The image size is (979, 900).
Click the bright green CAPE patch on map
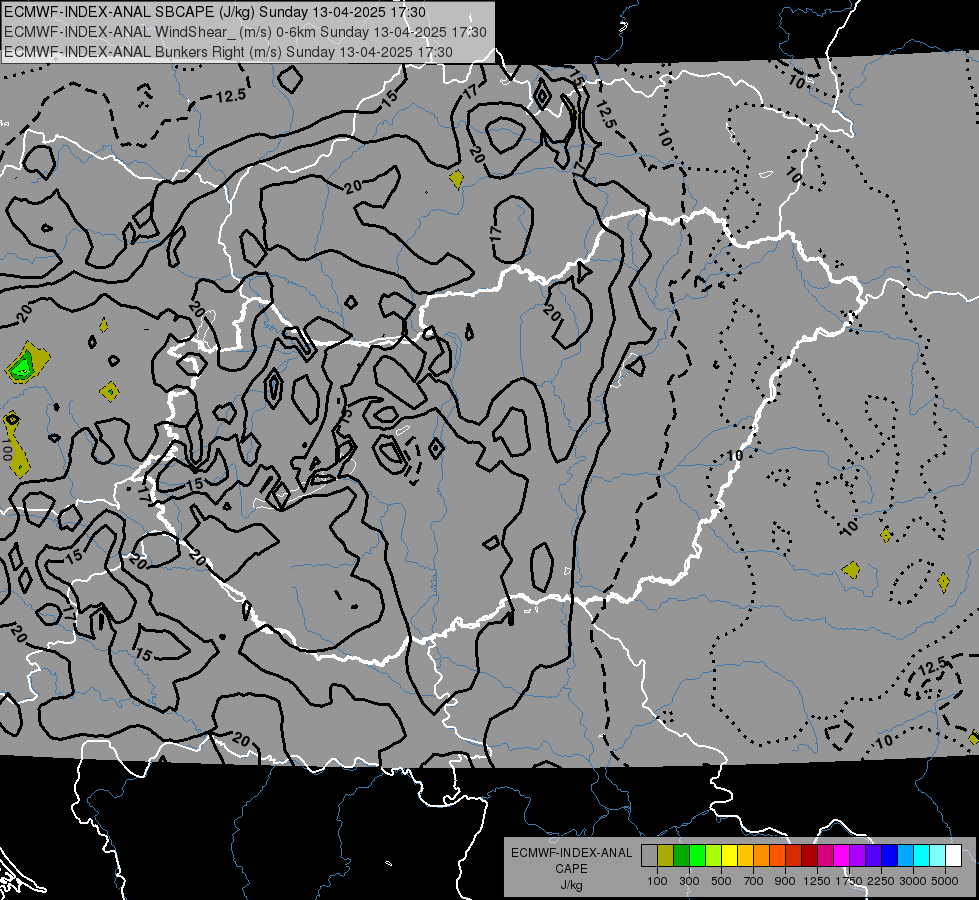(22, 365)
